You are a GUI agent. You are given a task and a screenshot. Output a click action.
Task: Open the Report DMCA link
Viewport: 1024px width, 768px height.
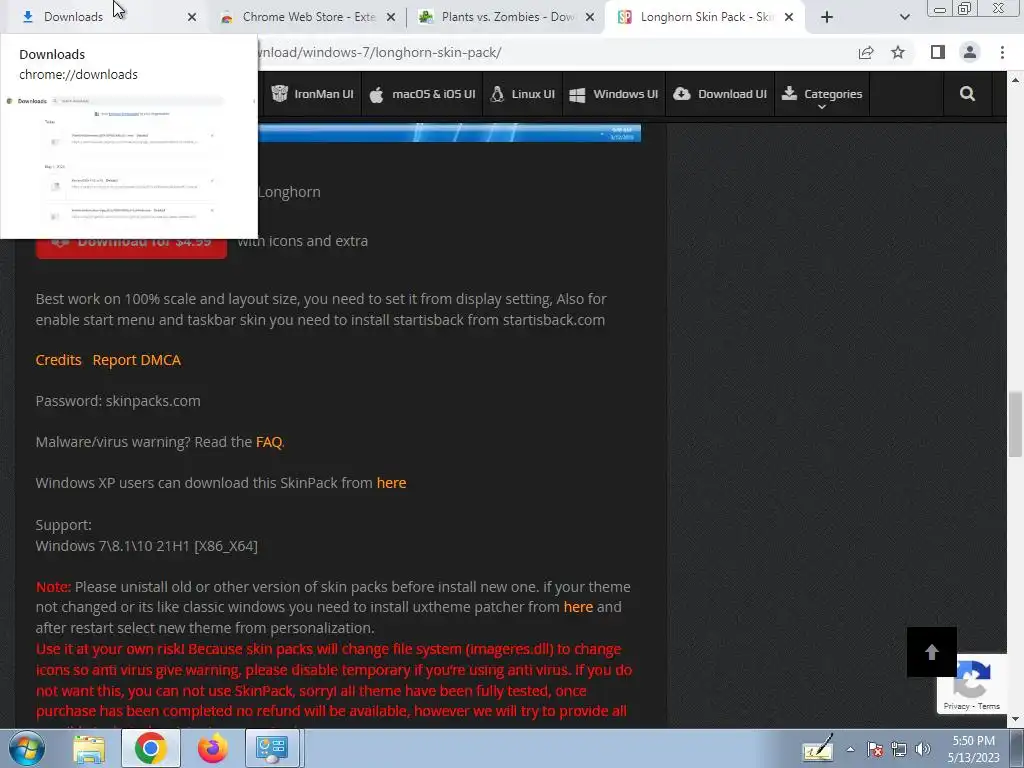[x=136, y=360]
